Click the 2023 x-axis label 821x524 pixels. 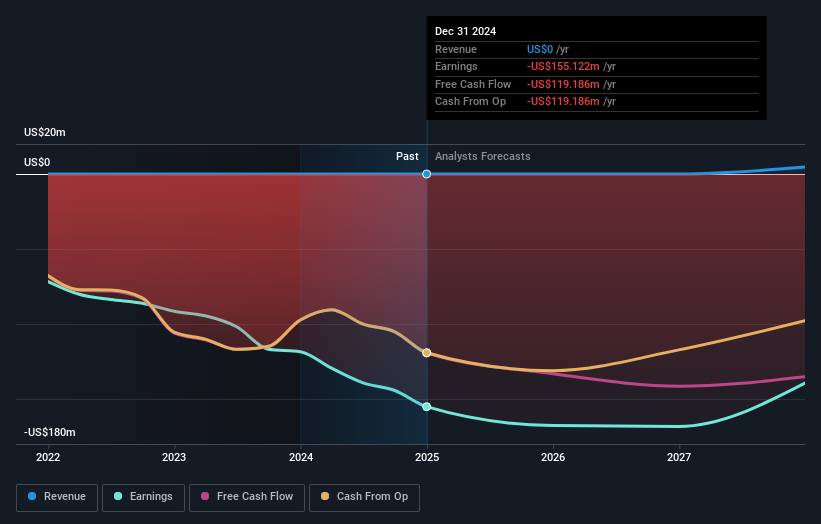(x=174, y=457)
